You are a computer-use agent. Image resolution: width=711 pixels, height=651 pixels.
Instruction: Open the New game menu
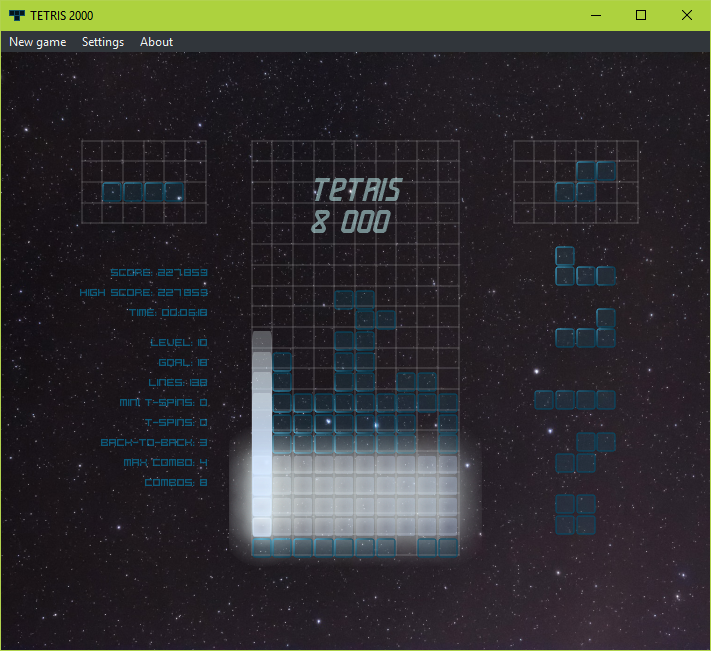38,42
